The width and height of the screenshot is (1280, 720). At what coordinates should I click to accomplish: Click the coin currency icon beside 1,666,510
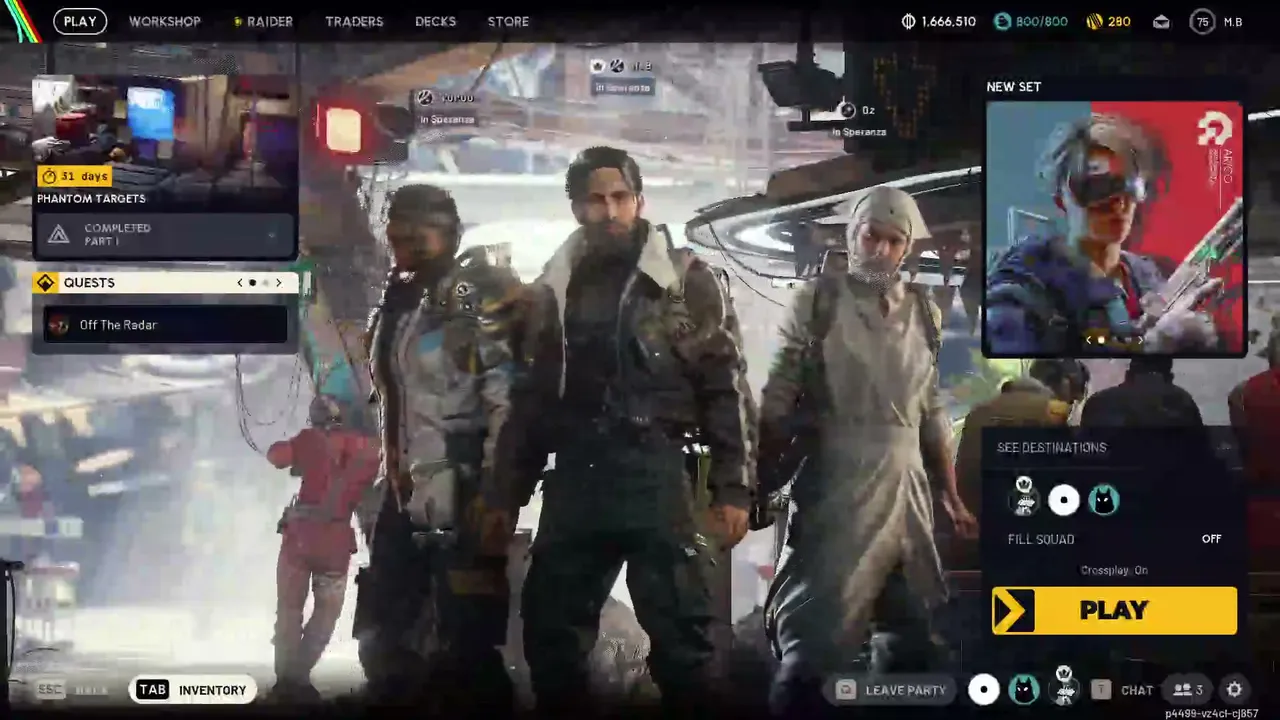[908, 21]
